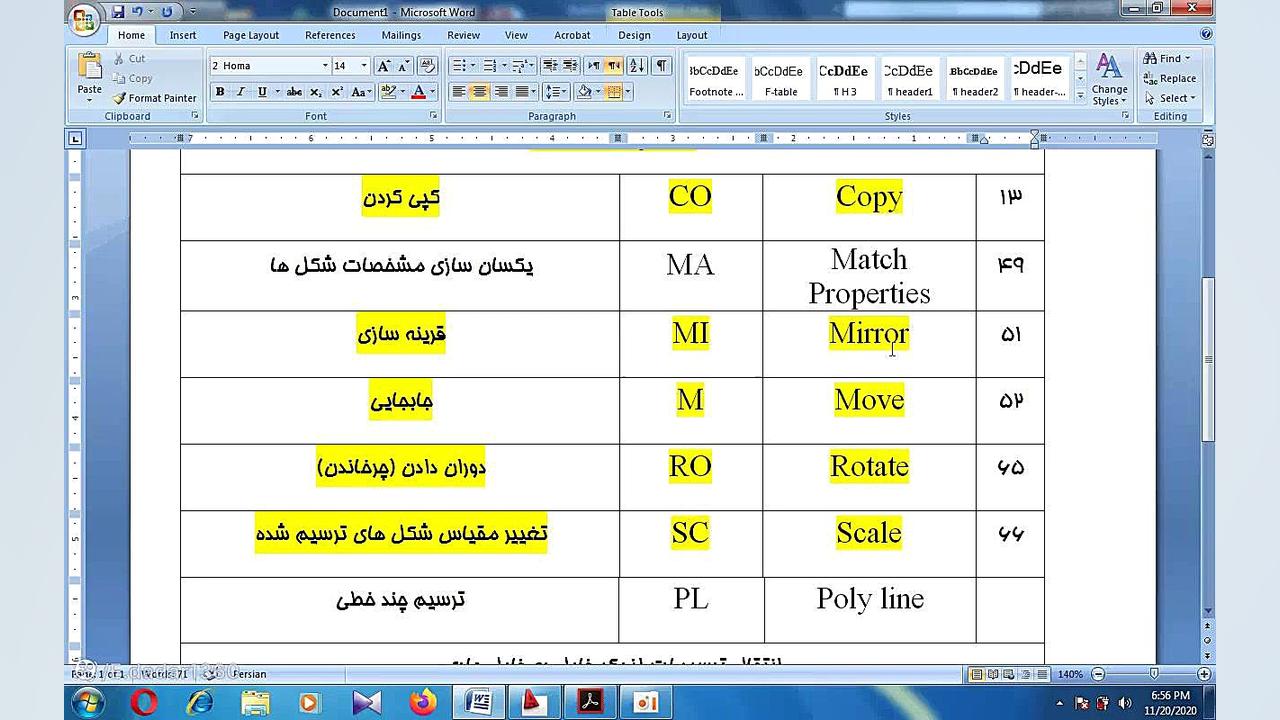Toggle Center alignment
Viewport: 1280px width, 720px height.
click(480, 92)
